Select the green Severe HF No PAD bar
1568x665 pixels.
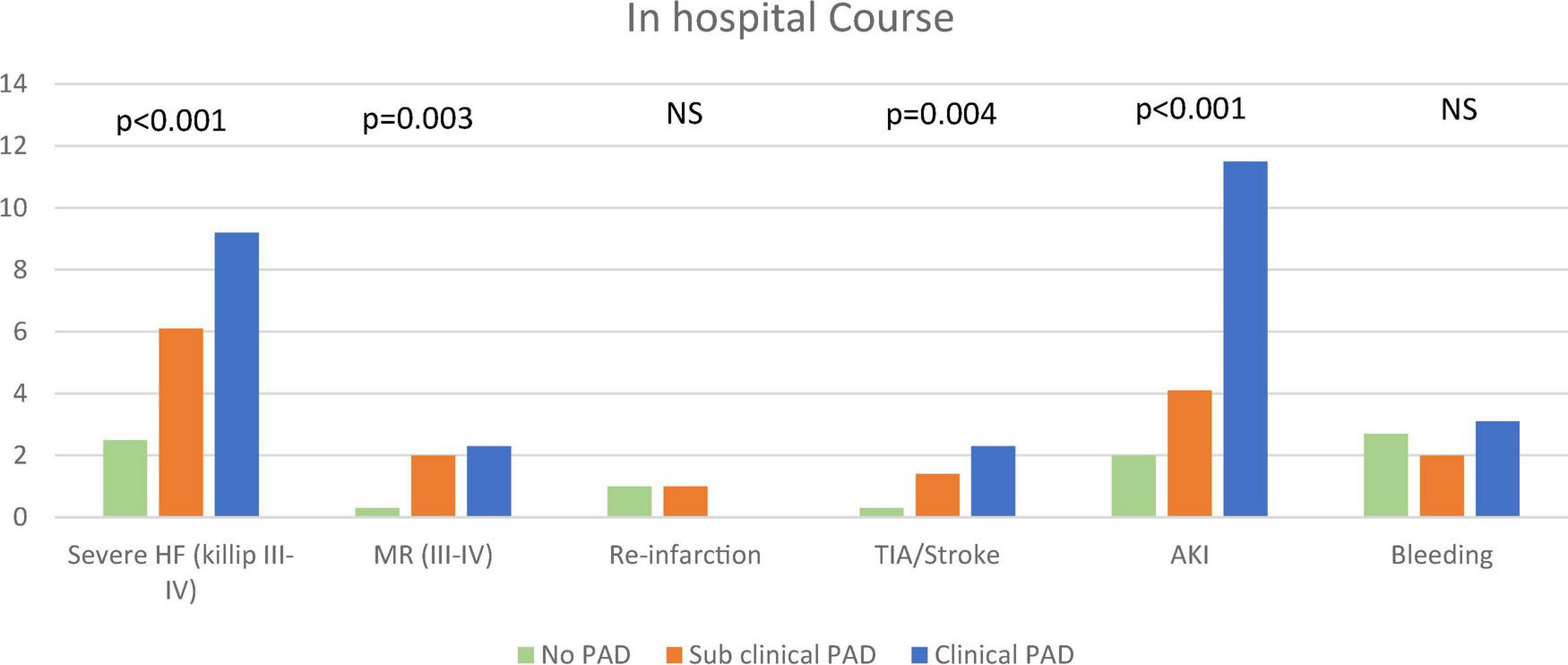[125, 479]
